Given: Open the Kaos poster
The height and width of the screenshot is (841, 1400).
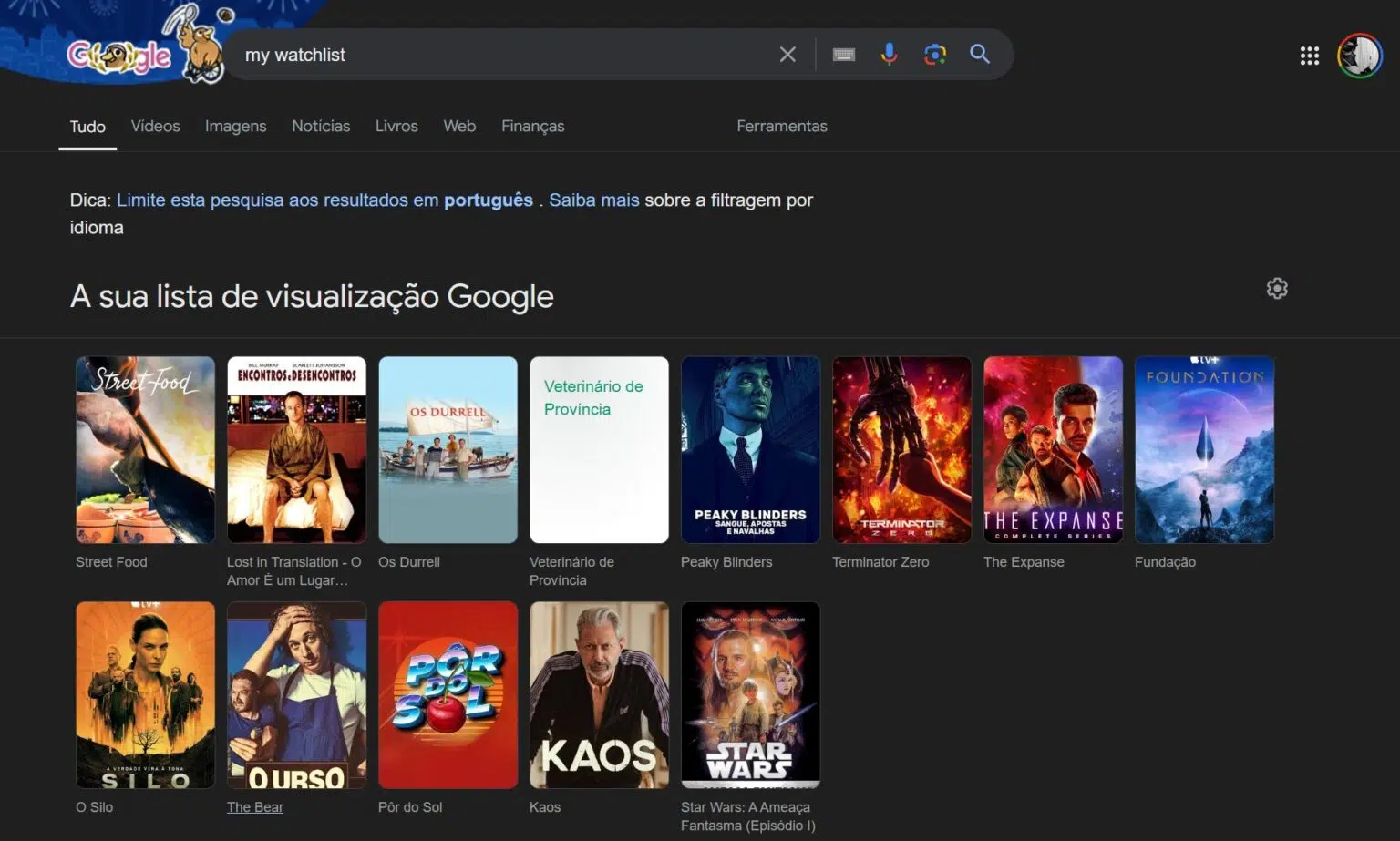Looking at the screenshot, I should point(600,695).
